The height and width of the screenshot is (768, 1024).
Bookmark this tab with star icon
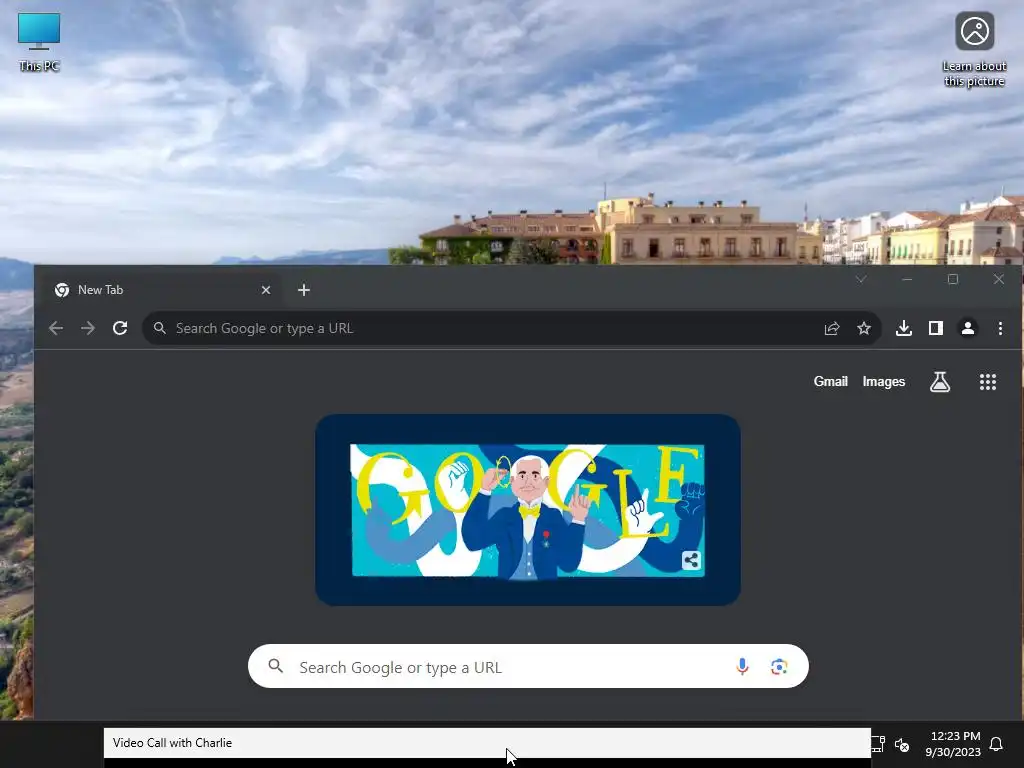863,328
